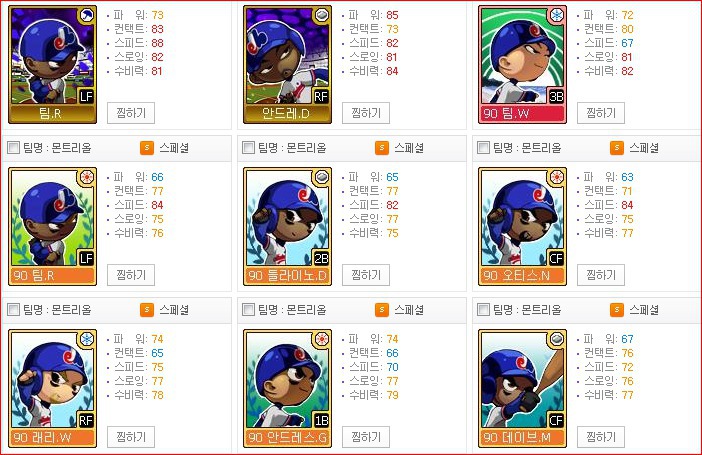Open the gold 팀.R player card image
The width and height of the screenshot is (702, 455).
coord(52,64)
